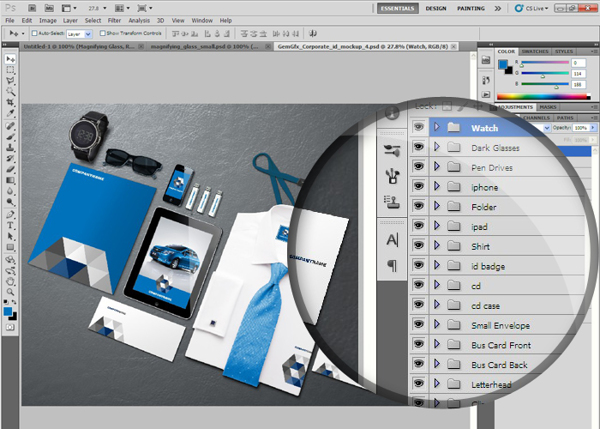
Task: Click the color spectrum ramp bar
Action: tap(543, 96)
